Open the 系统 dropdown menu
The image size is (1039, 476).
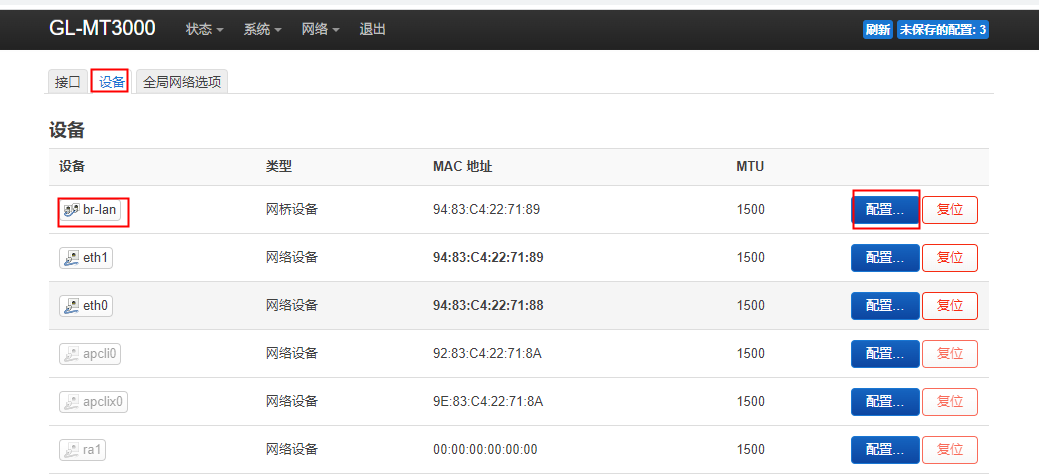pyautogui.click(x=262, y=29)
